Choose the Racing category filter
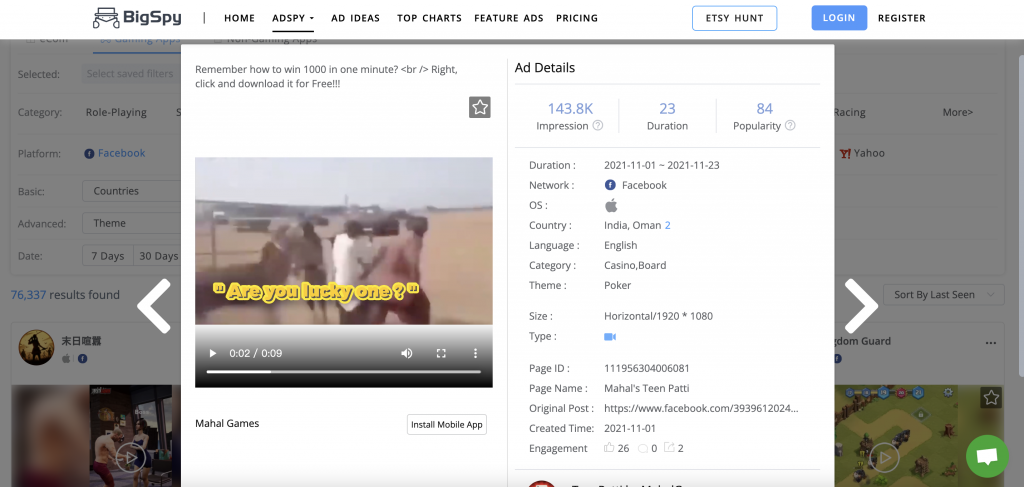The height and width of the screenshot is (487, 1024). coord(849,112)
